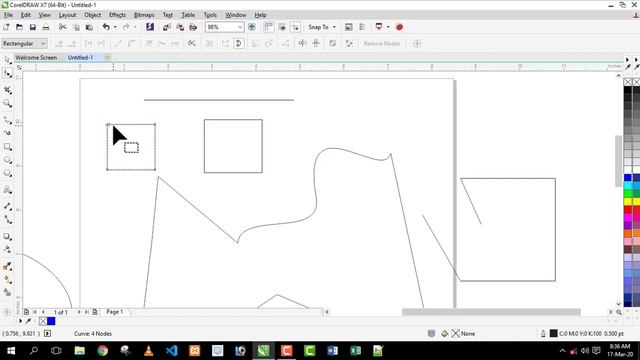Select the Rectangle tool in the toolbox
Image resolution: width=640 pixels, height=360 pixels.
(x=7, y=147)
